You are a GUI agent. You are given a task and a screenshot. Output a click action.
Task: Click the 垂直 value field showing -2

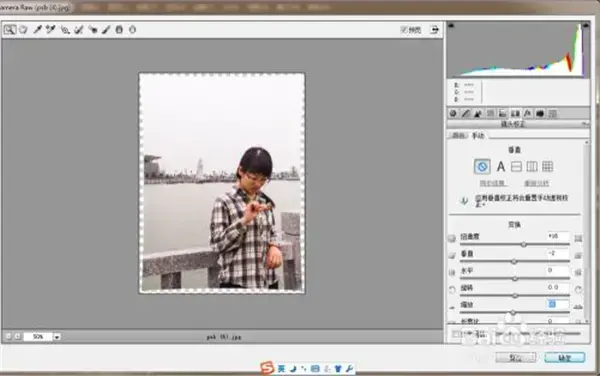[558, 253]
